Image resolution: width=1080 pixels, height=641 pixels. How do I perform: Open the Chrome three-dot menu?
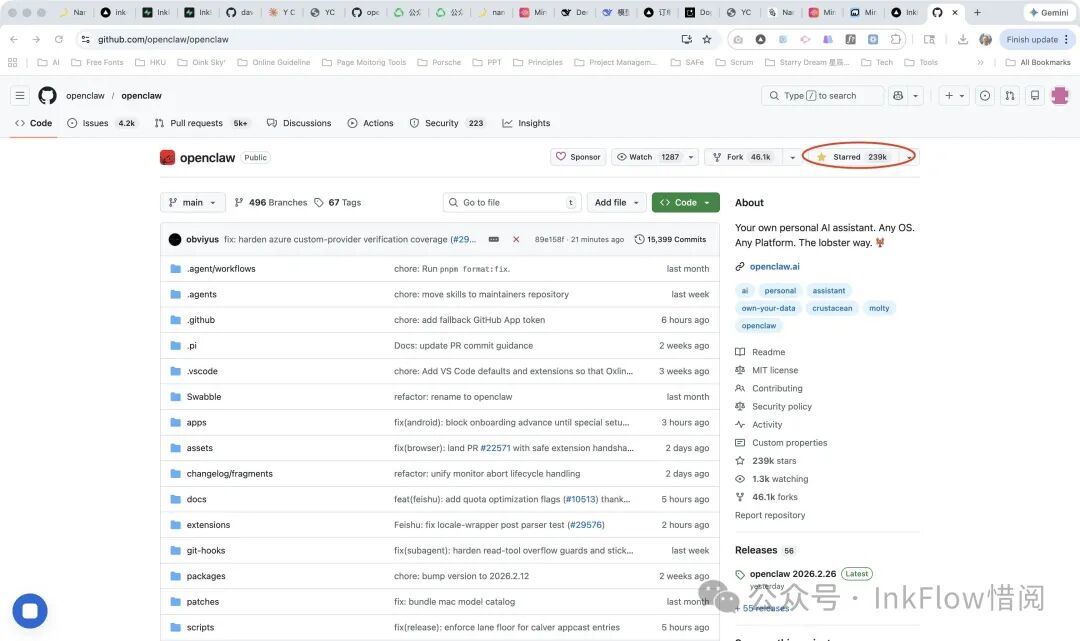(1066, 39)
